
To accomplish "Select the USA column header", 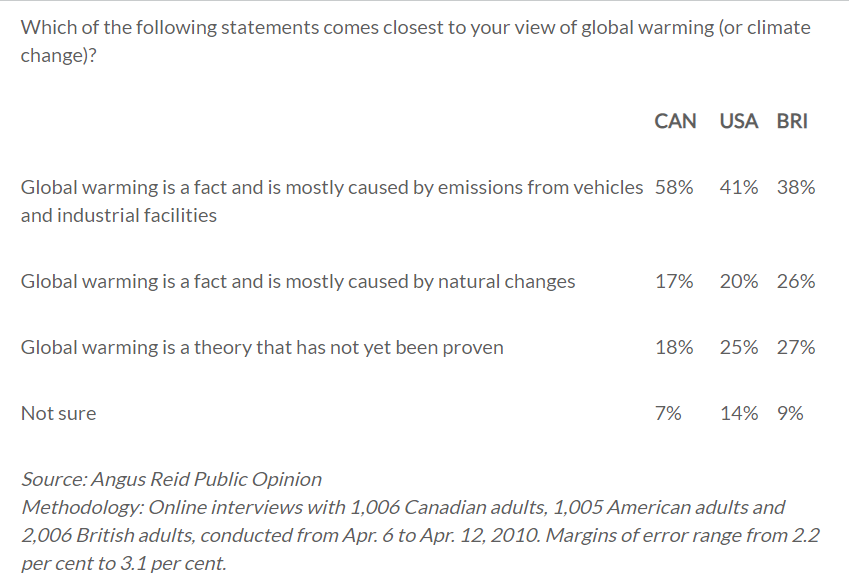I will coord(738,121).
